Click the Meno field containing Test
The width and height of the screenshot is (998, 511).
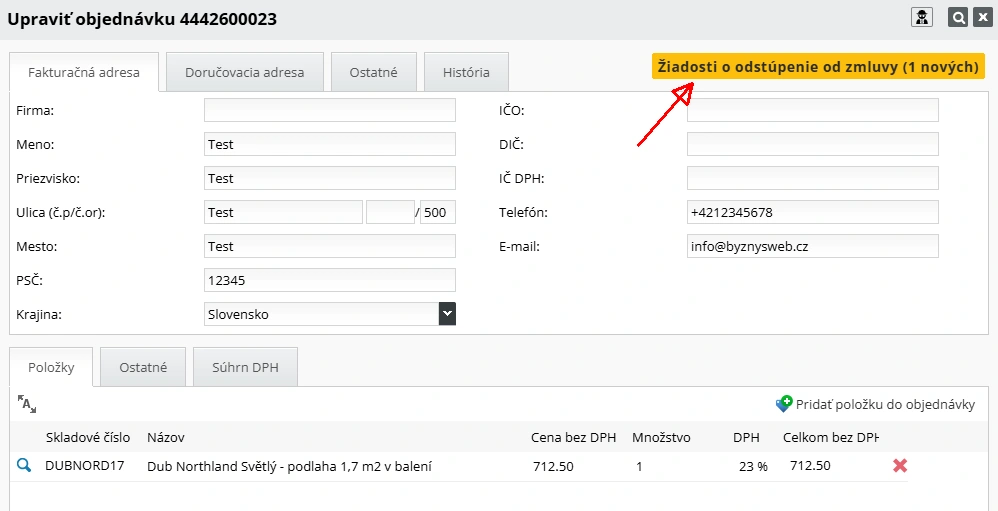(x=330, y=144)
